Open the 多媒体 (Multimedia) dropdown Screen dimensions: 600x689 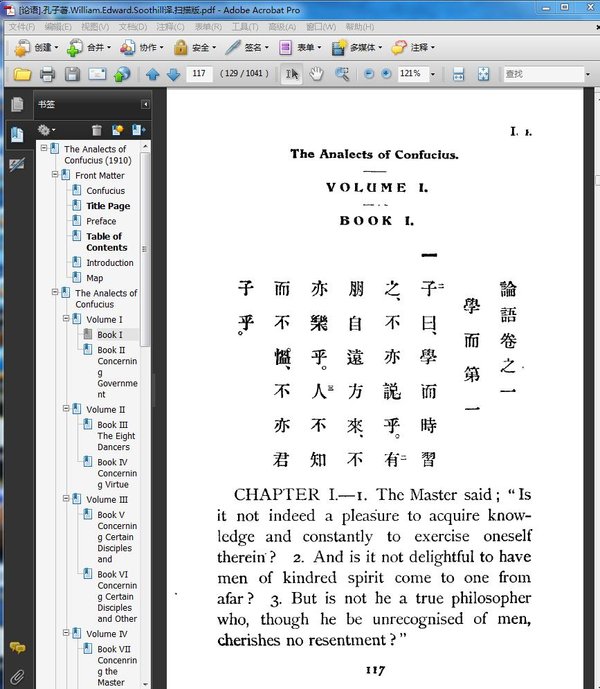tap(356, 47)
